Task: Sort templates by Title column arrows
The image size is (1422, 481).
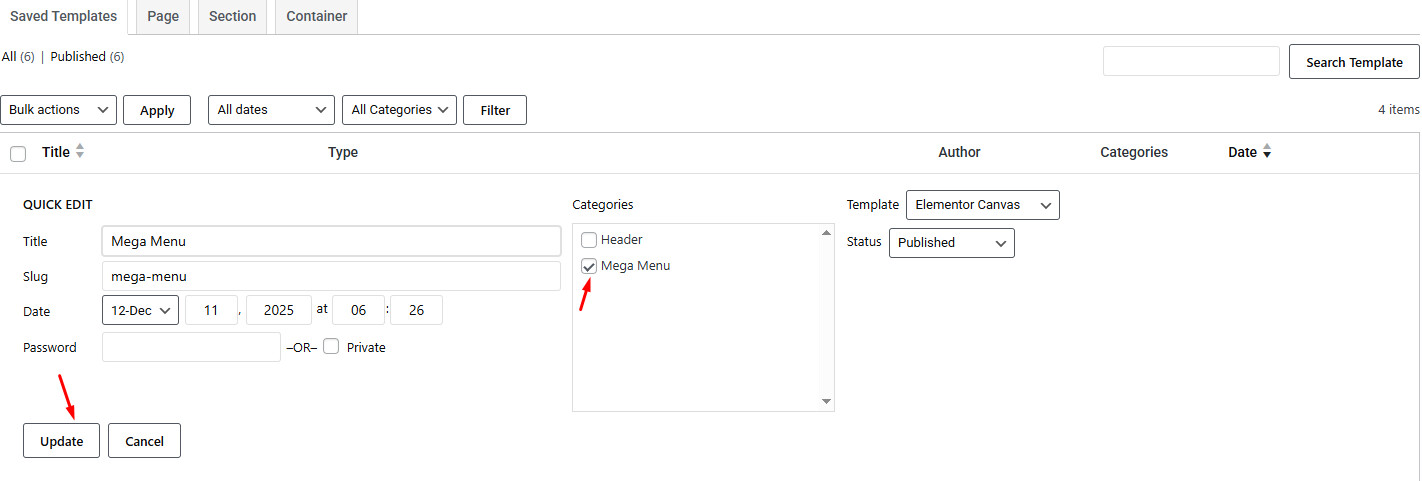Action: 80,152
